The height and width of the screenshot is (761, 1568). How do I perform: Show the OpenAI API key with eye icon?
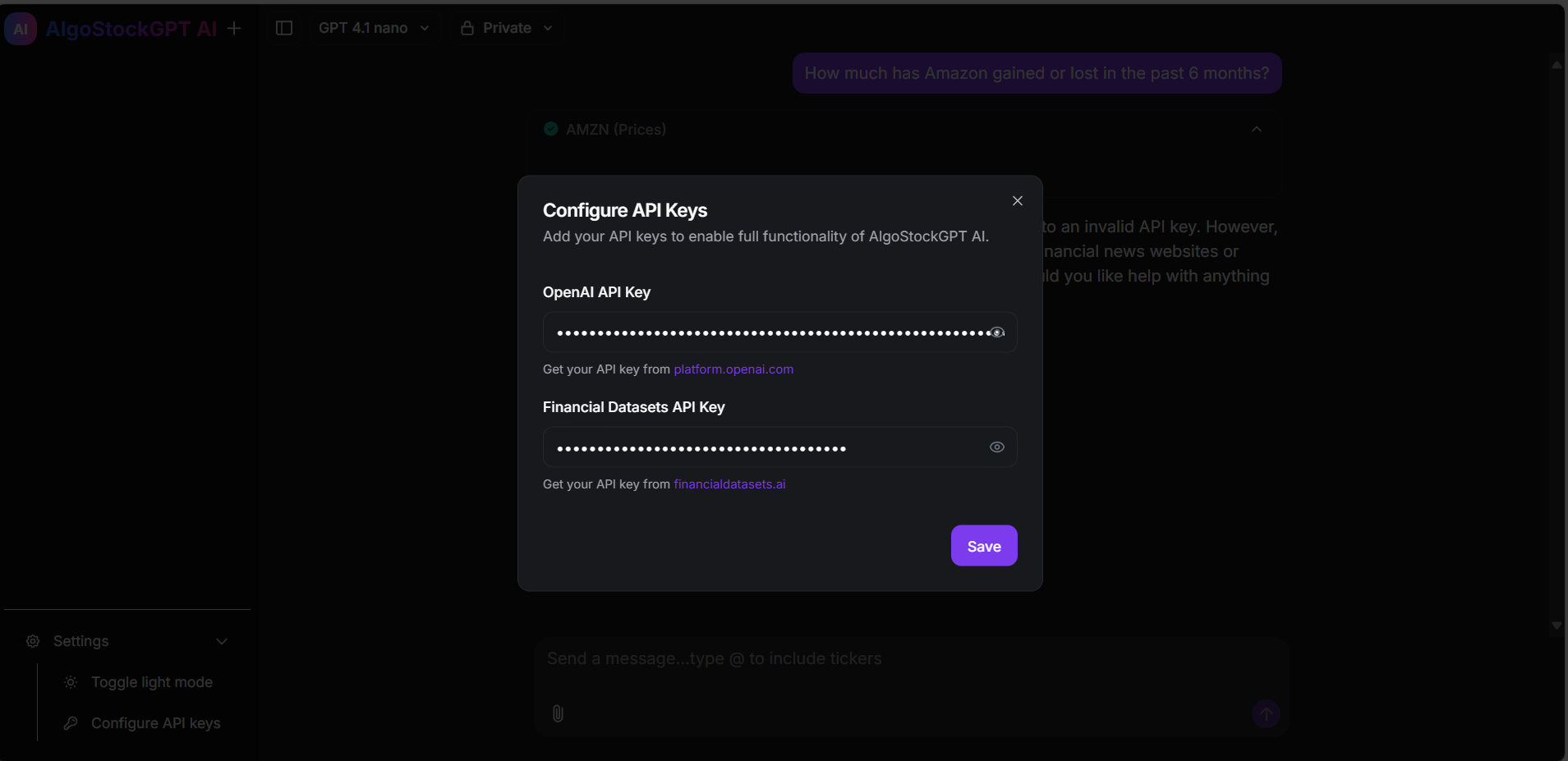coord(997,332)
